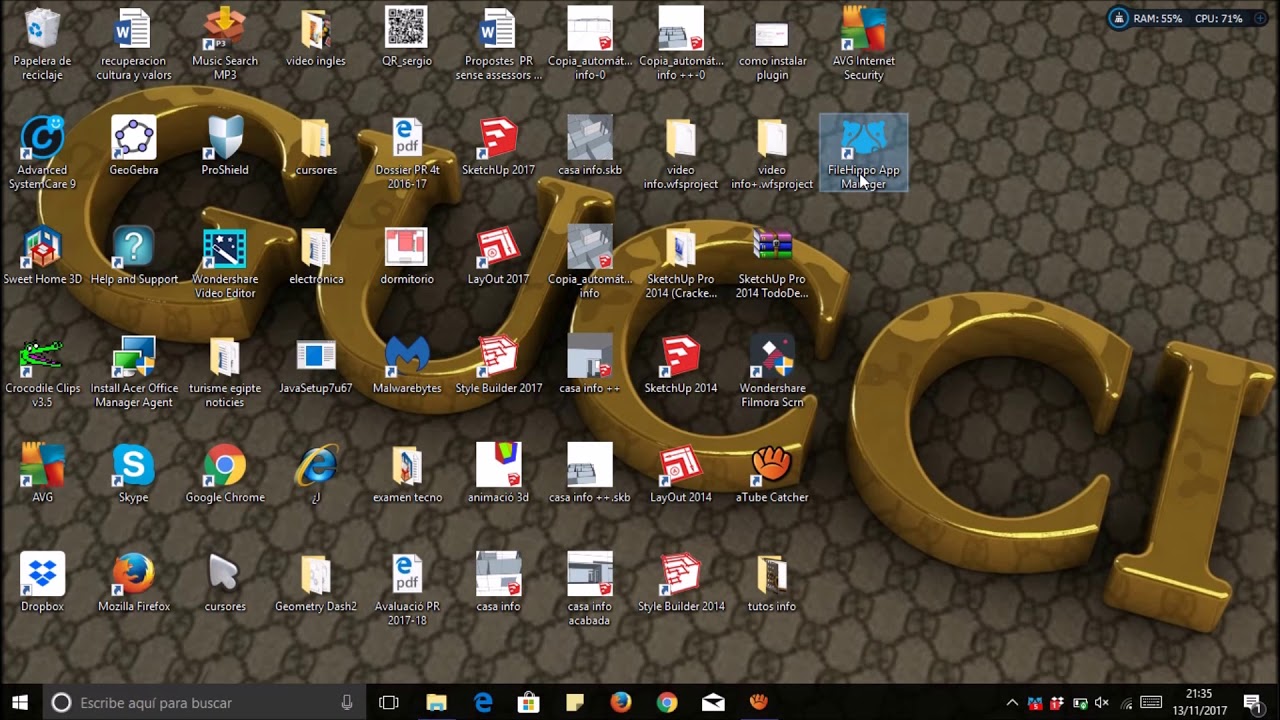Open the Papelera de reciclaje icon
Viewport: 1280px width, 720px height.
(x=42, y=44)
